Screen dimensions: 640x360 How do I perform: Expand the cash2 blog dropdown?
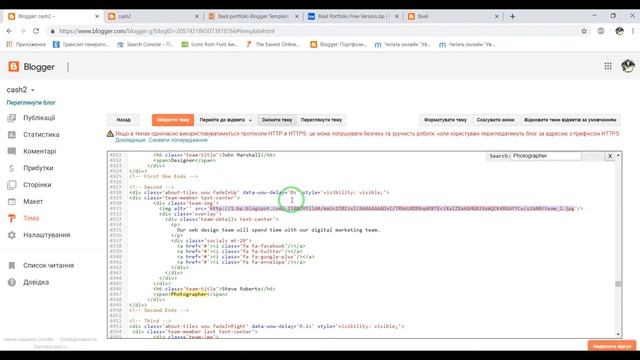point(33,90)
